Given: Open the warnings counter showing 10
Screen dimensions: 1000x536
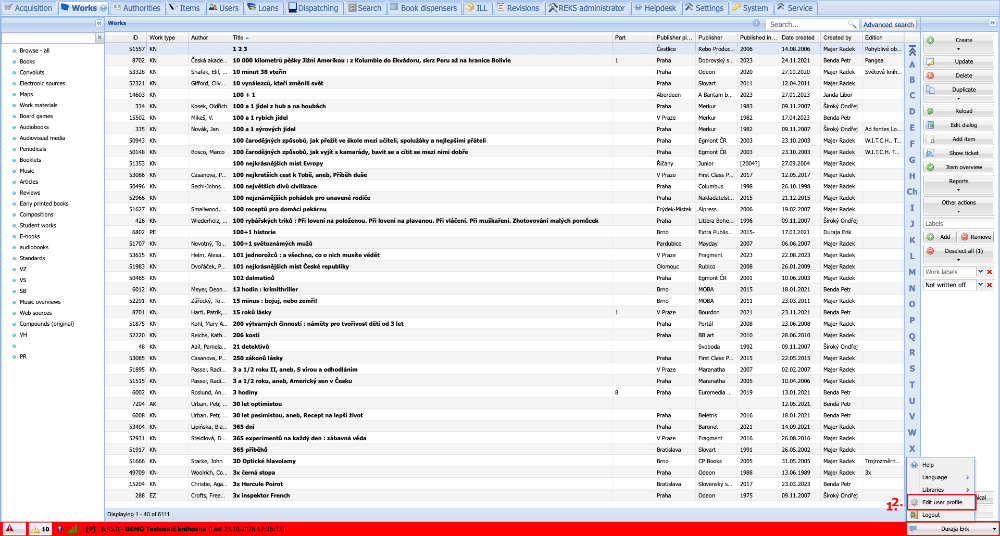Looking at the screenshot, I should [40, 529].
